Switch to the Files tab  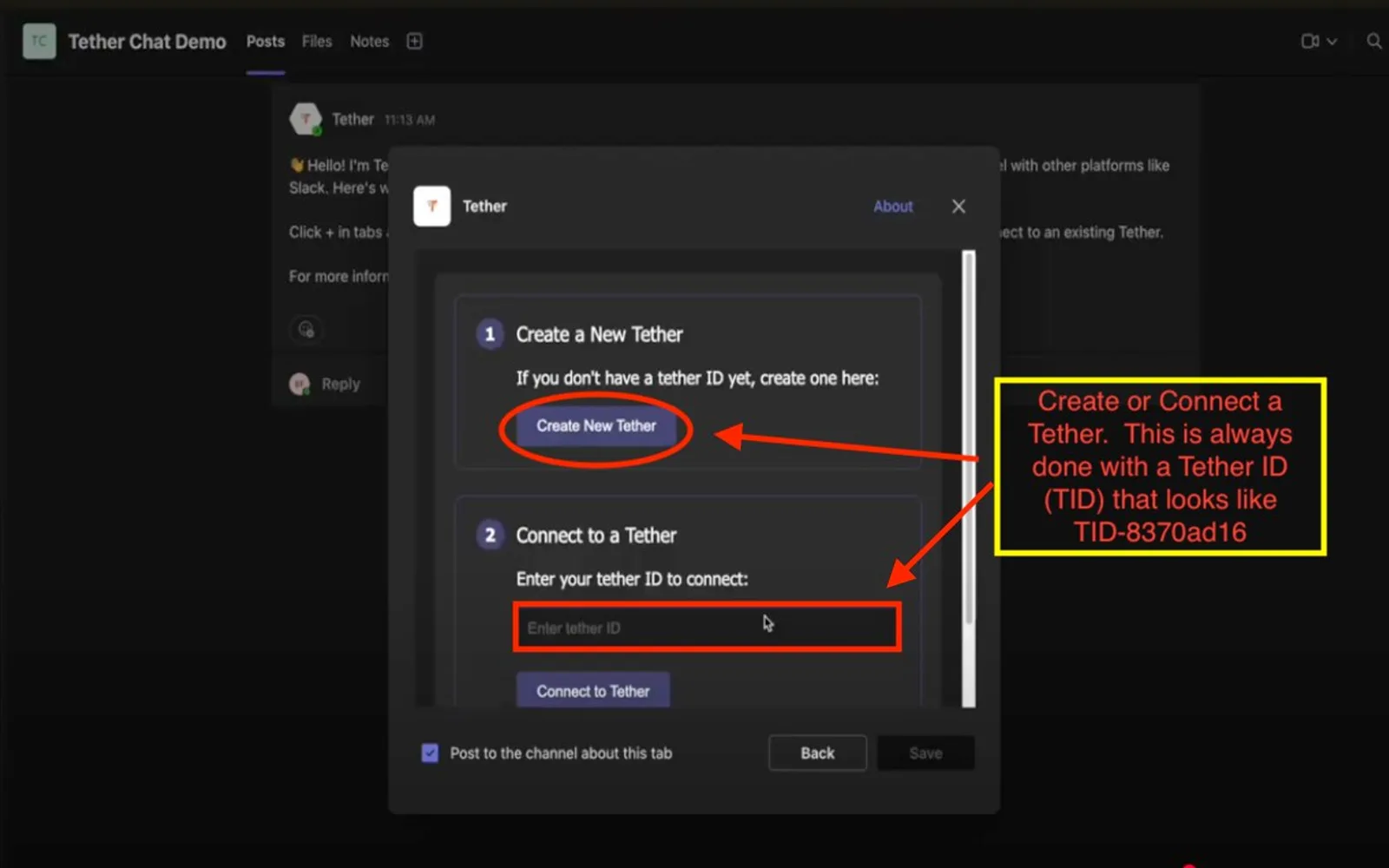tap(317, 42)
